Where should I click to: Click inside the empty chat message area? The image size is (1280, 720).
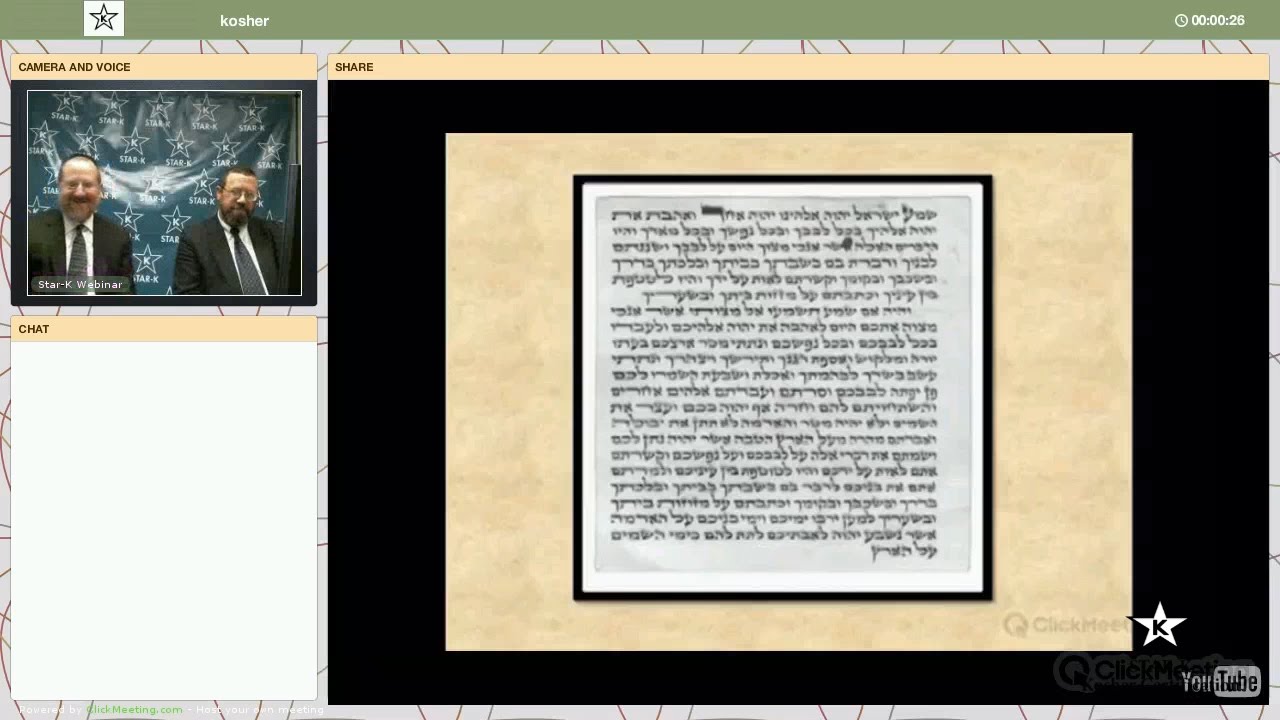(164, 520)
